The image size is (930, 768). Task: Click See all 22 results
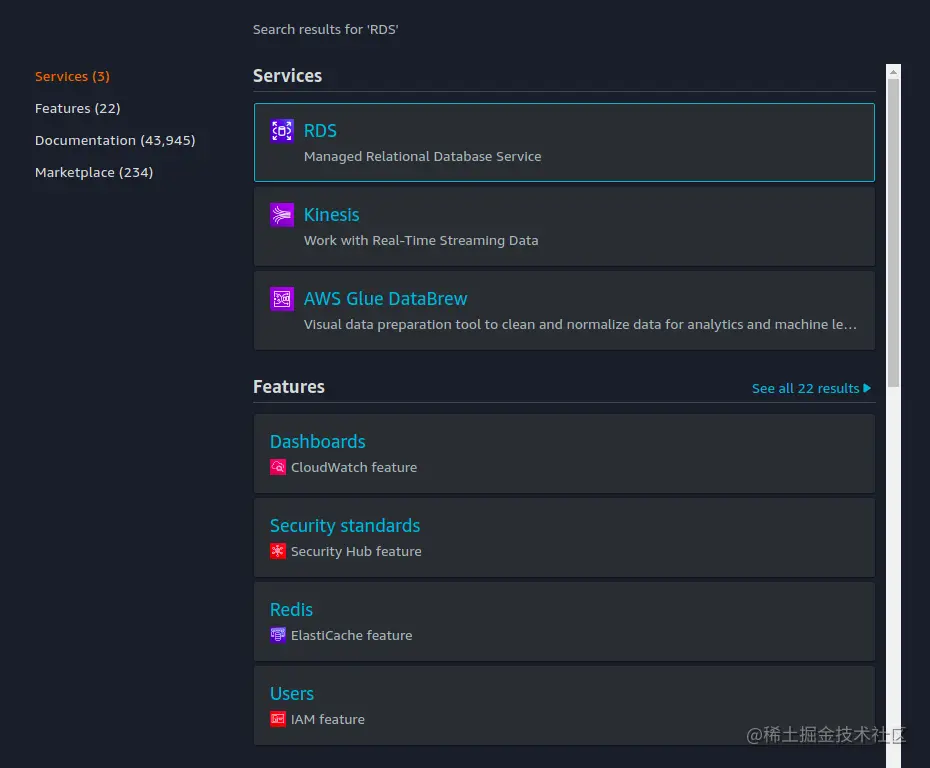(x=811, y=388)
